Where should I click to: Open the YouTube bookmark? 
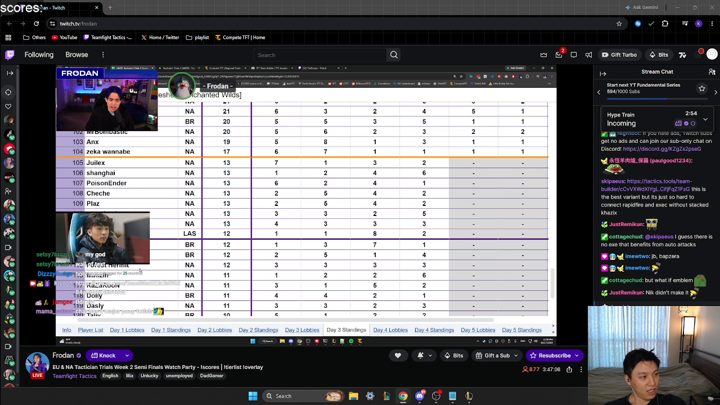pyautogui.click(x=65, y=38)
